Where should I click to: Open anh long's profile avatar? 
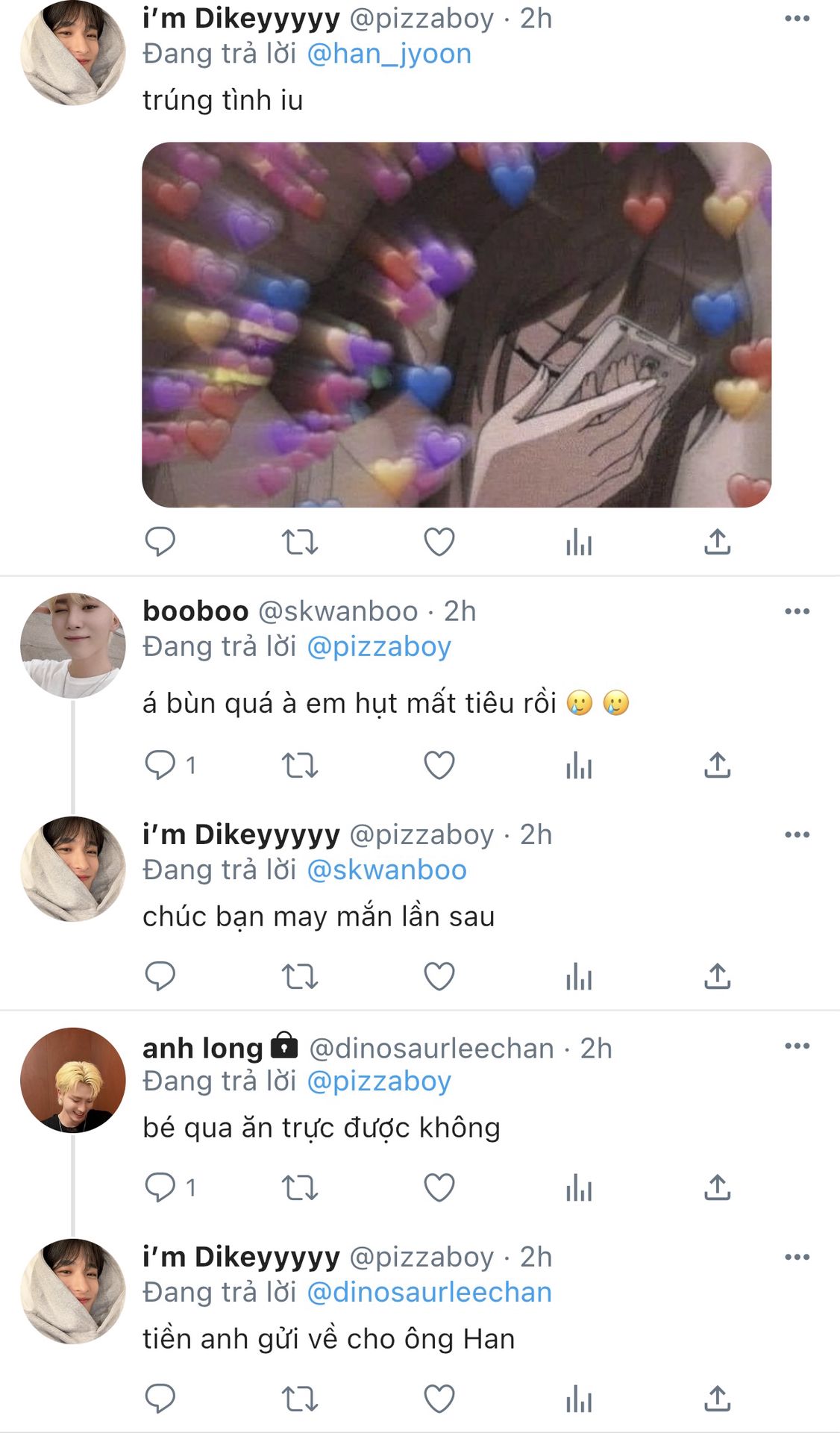[x=72, y=1080]
